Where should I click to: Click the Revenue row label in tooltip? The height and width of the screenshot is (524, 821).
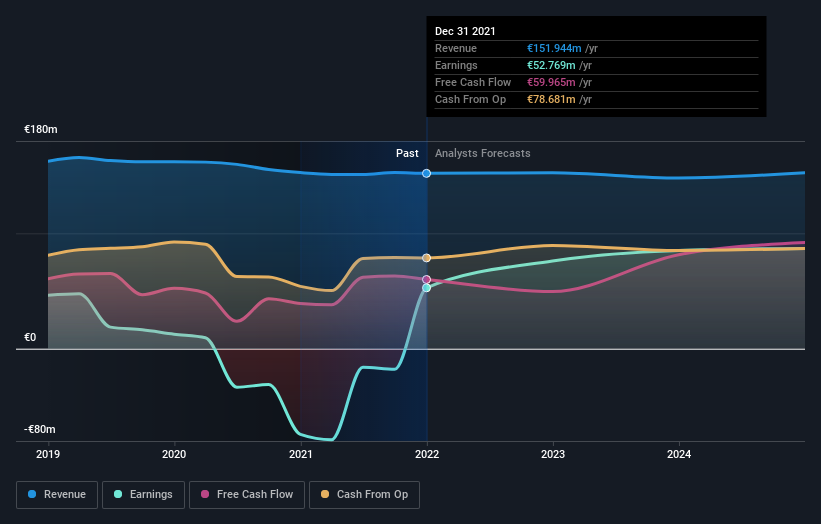click(x=456, y=48)
